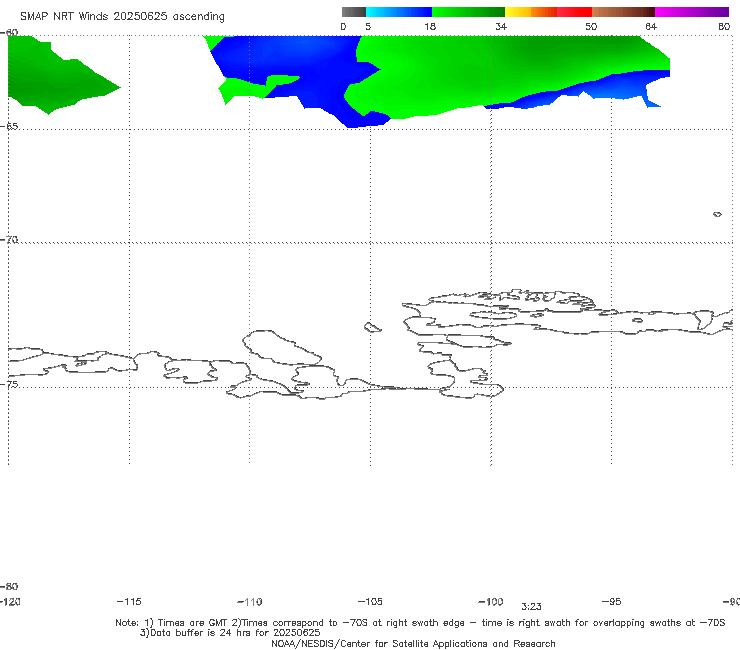
Task: Click the latitude label '-70'
Action: point(9,240)
